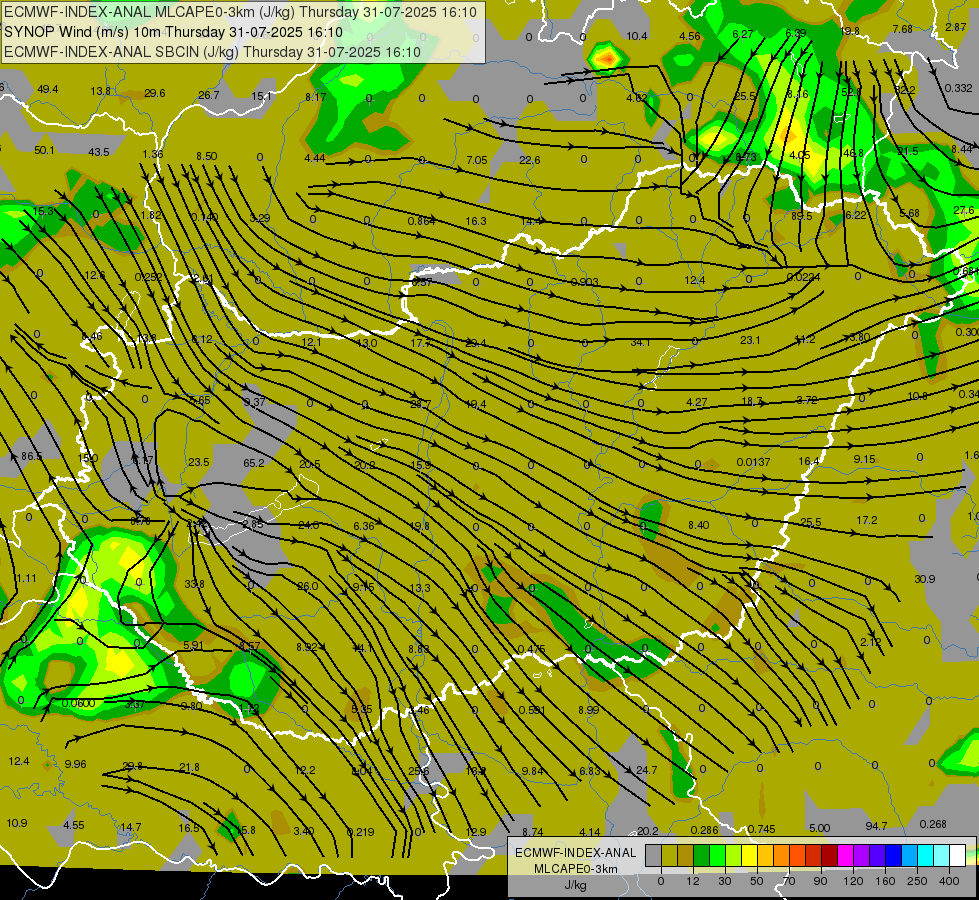
Task: Click the map value 33.8
Action: point(194,584)
